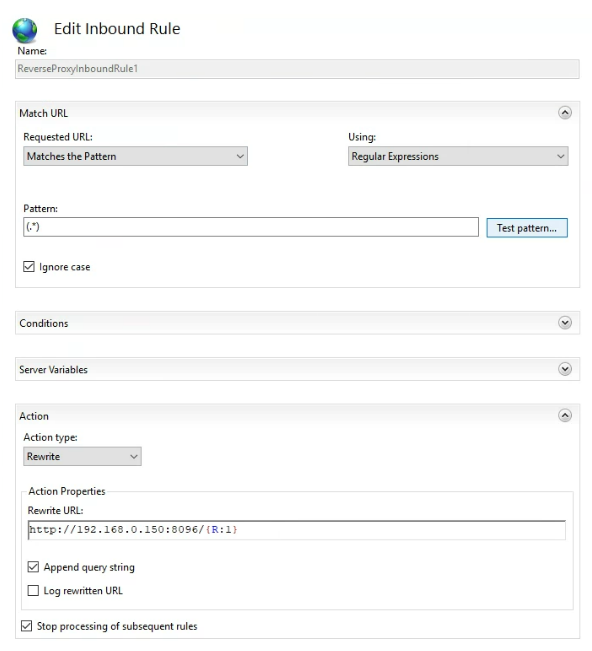This screenshot has width=592, height=651.
Task: Click the Test pattern button
Action: coord(527,228)
